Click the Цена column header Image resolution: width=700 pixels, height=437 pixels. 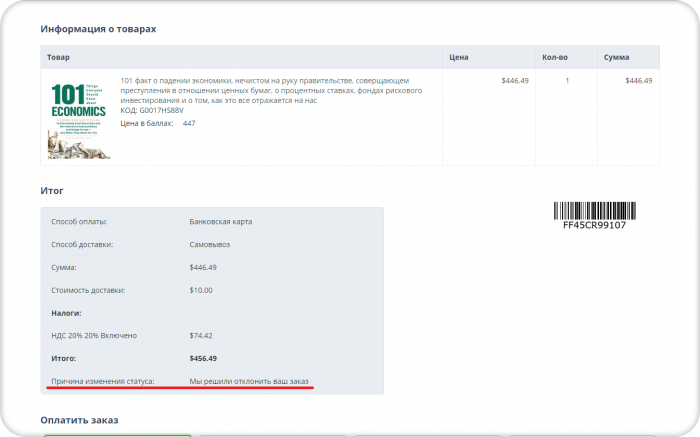tap(458, 57)
